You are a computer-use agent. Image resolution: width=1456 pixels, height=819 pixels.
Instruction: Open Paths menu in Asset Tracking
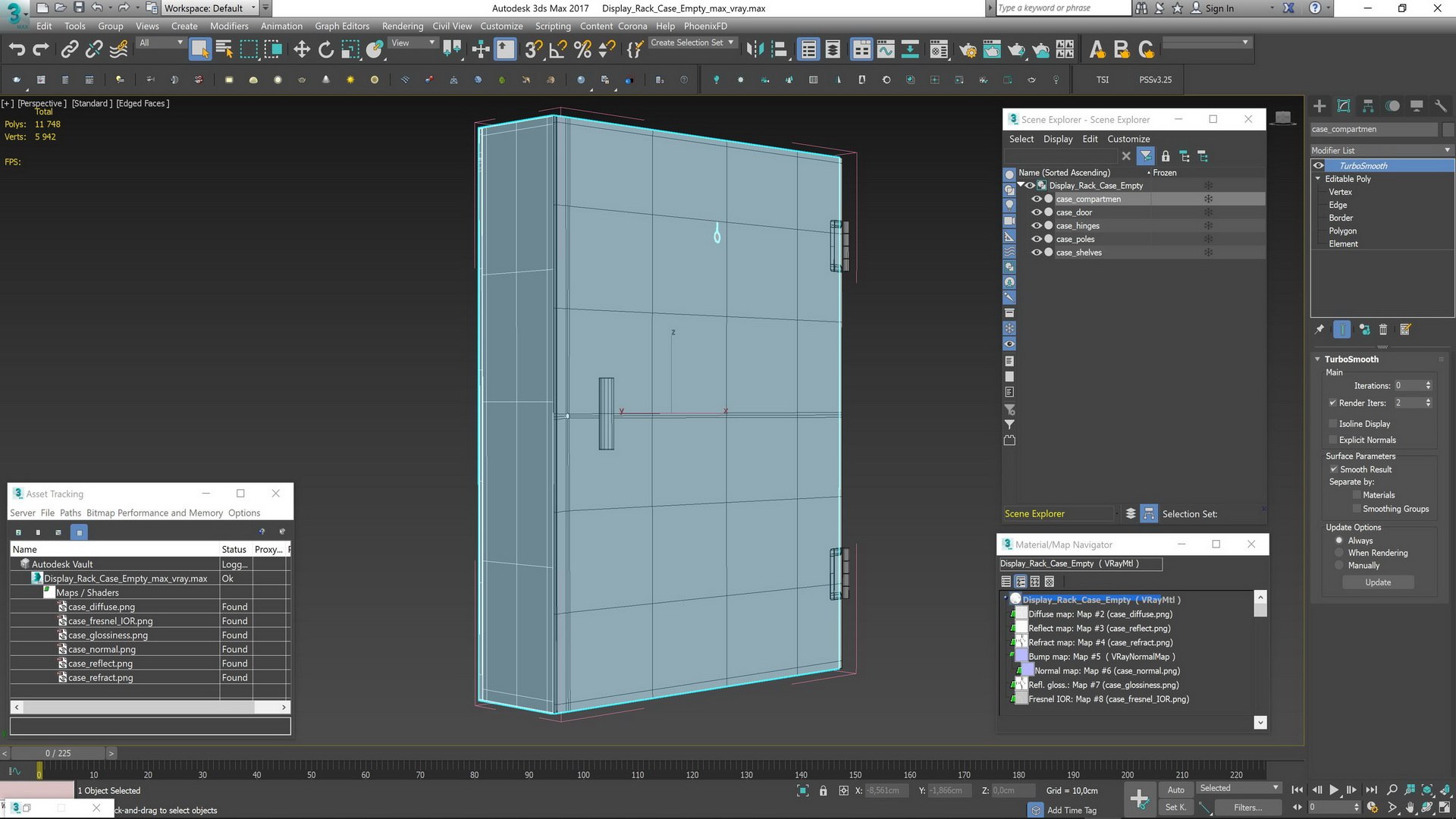(x=71, y=513)
